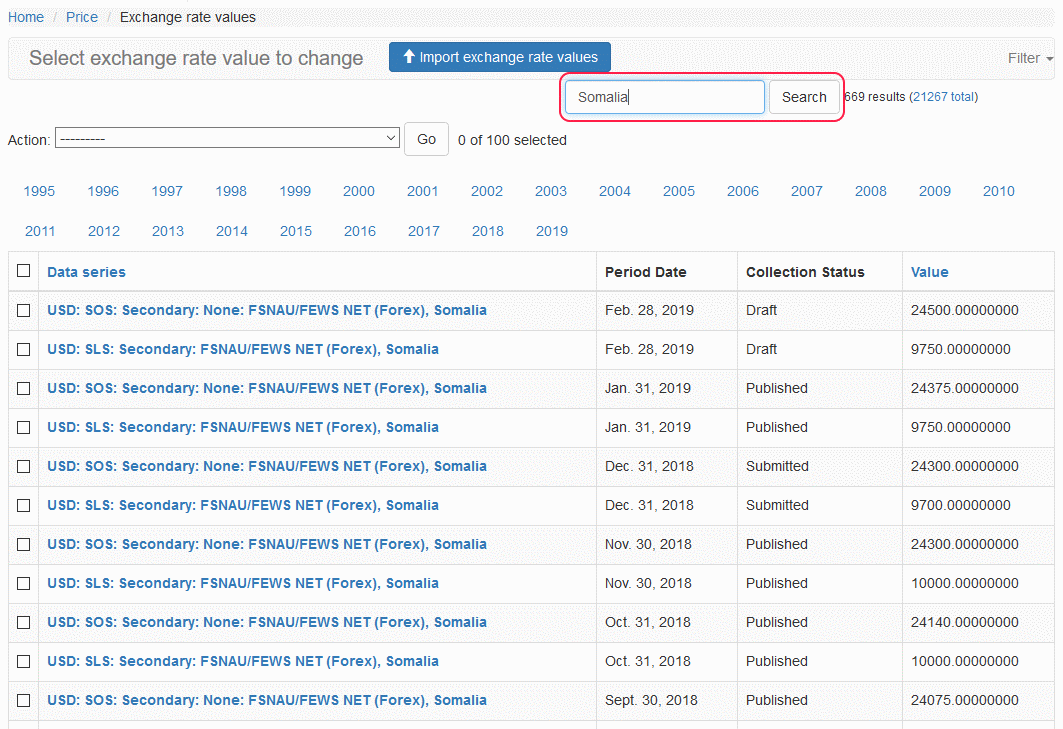Check the Feb. 28, 2019 SOS row checkbox
The height and width of the screenshot is (729, 1063).
tap(24, 310)
